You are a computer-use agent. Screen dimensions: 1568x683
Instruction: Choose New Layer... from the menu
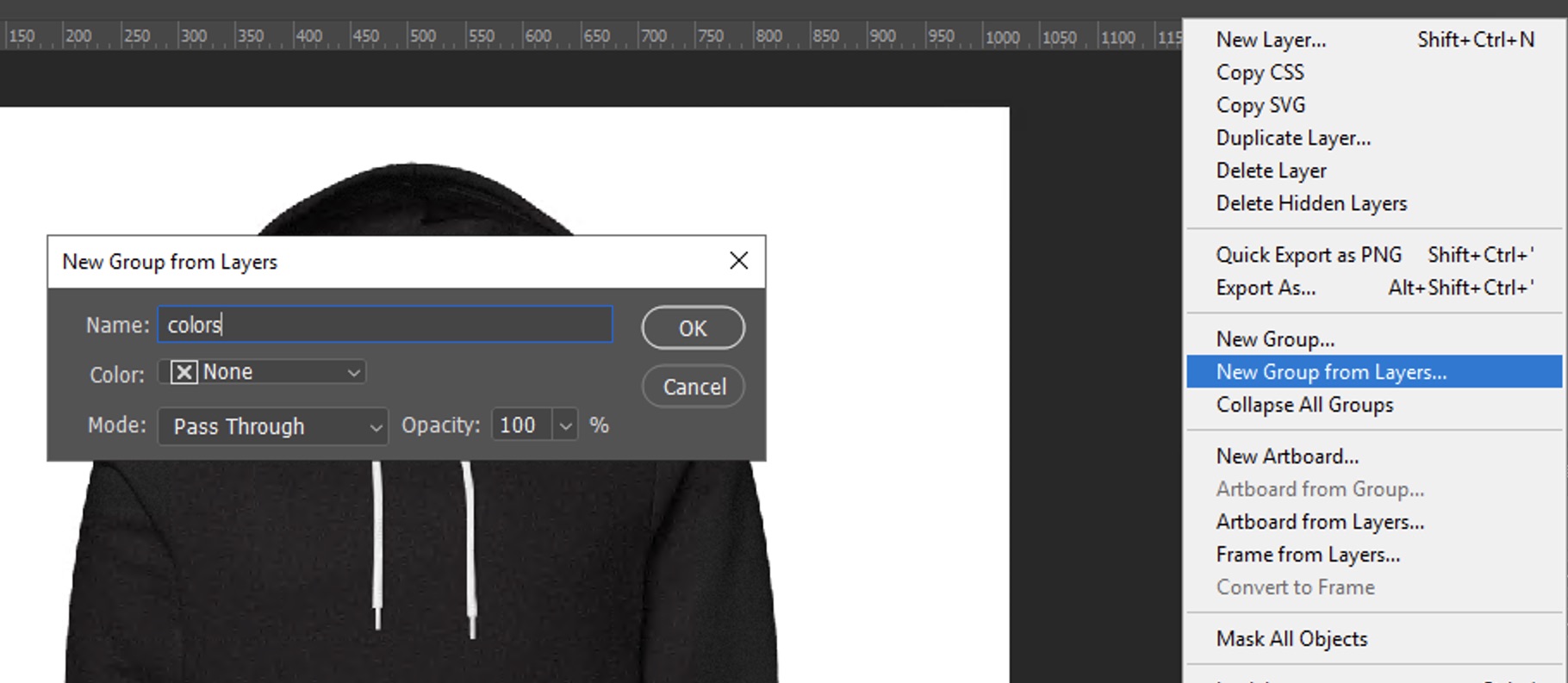(x=1271, y=40)
